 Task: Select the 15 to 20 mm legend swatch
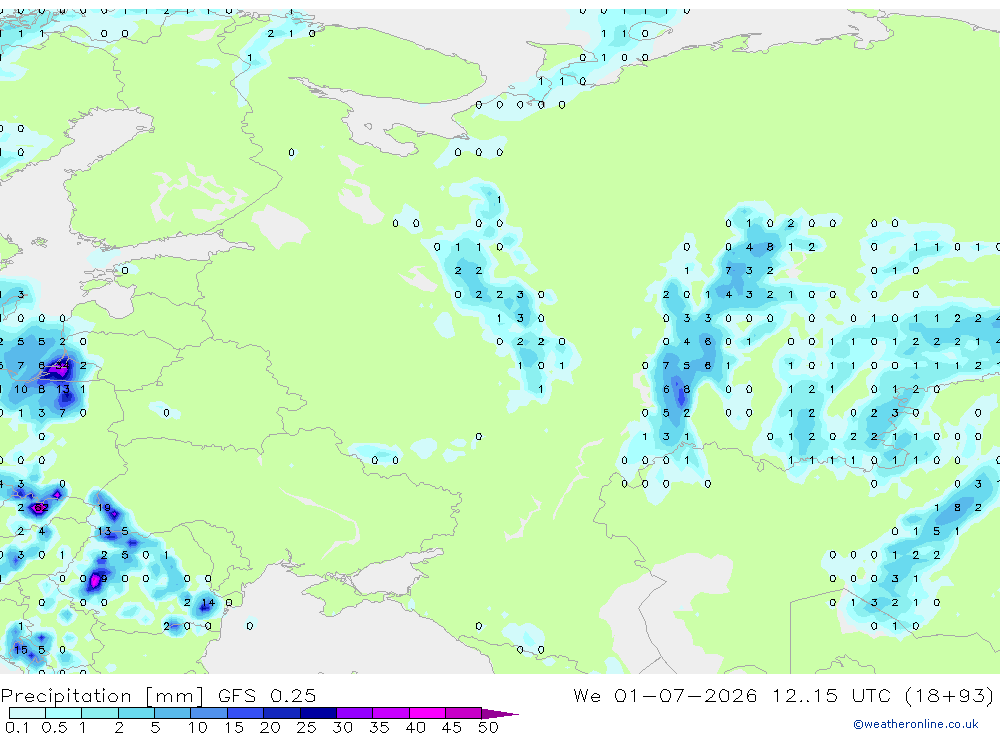pyautogui.click(x=246, y=713)
